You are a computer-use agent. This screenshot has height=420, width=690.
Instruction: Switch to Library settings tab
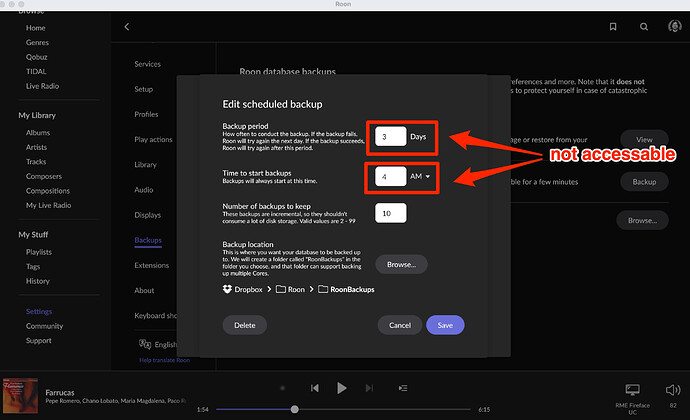click(145, 165)
